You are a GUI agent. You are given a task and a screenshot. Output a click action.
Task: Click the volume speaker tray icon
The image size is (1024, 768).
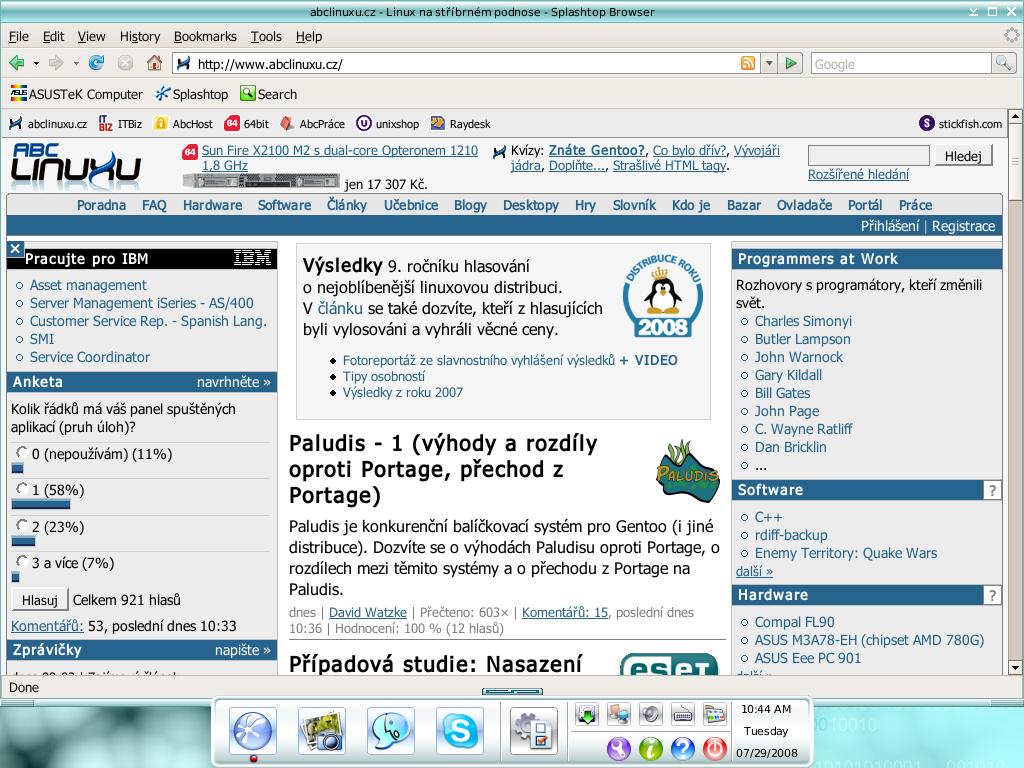(x=650, y=714)
